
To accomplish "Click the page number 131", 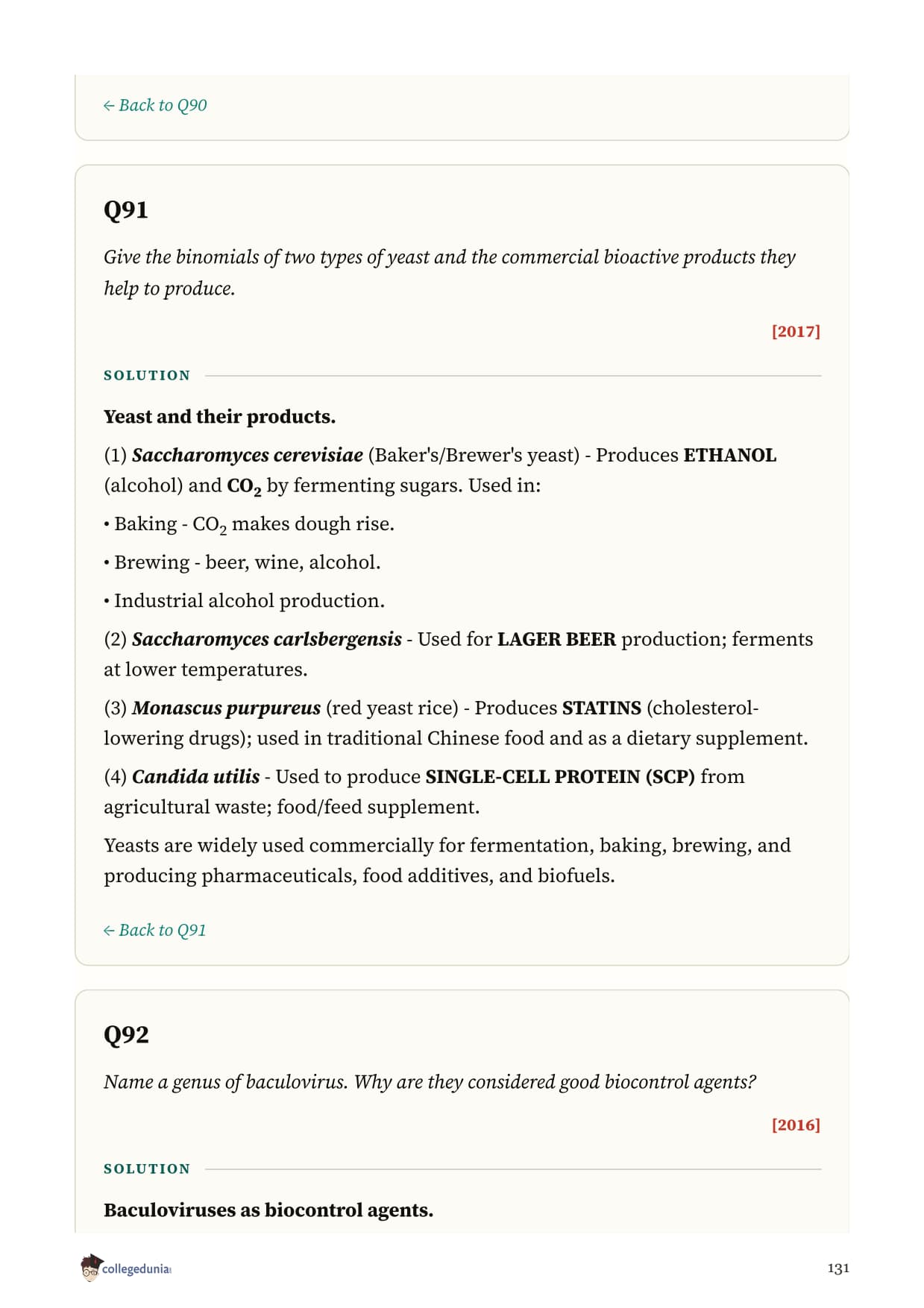I will pos(838,1268).
